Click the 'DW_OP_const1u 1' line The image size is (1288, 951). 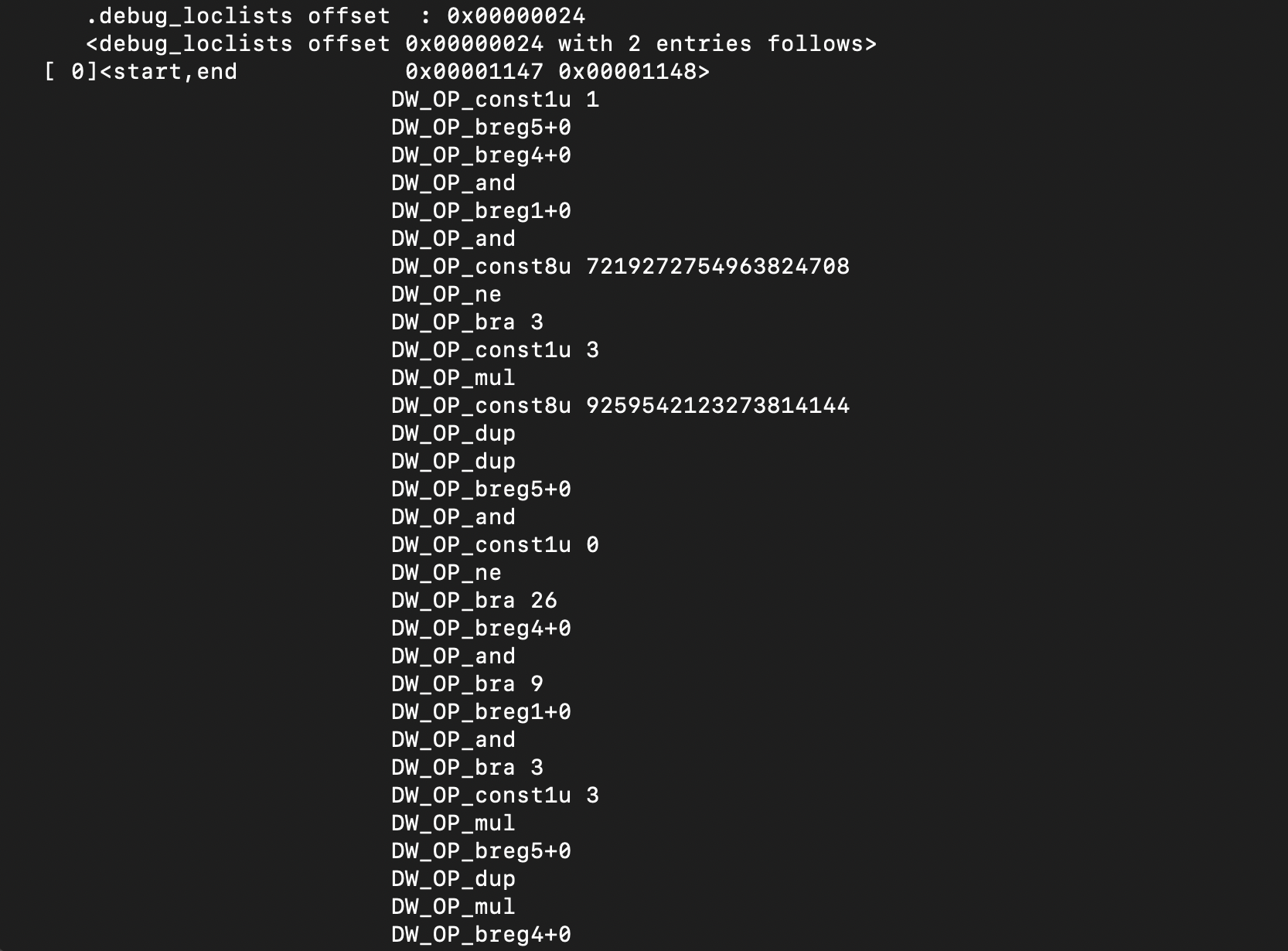pos(495,100)
